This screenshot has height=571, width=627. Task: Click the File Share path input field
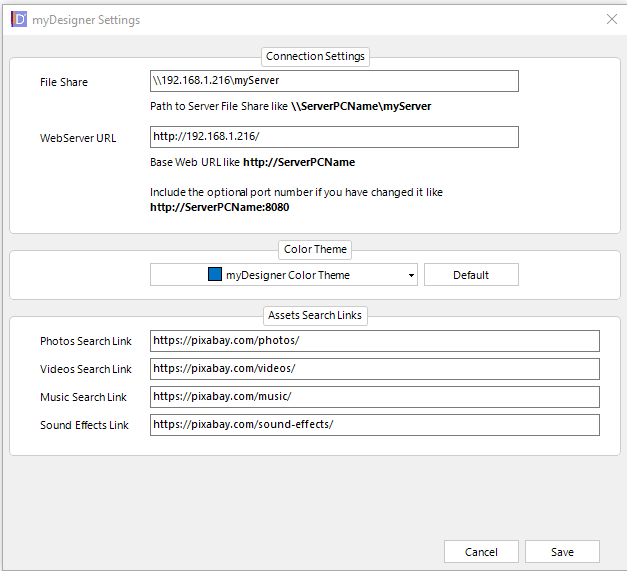334,81
